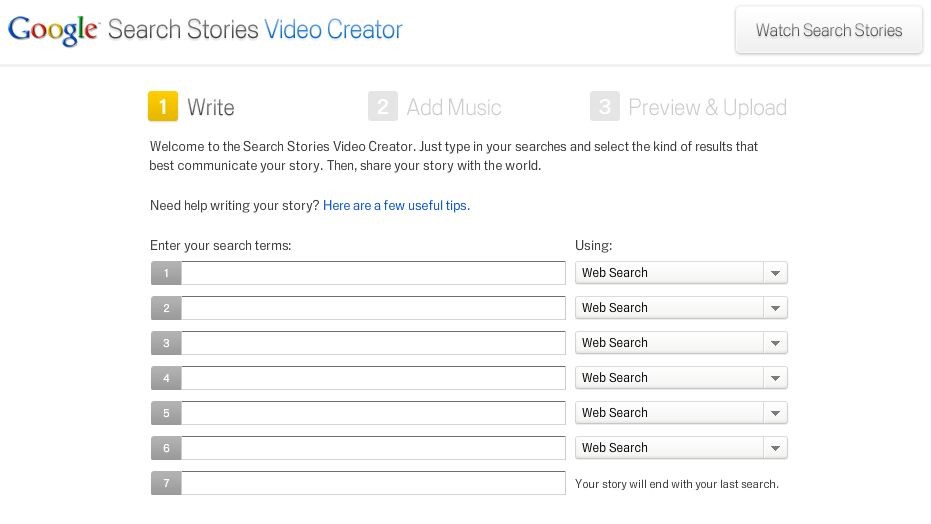
Task: Go to Preview & Upload step
Action: (707, 107)
